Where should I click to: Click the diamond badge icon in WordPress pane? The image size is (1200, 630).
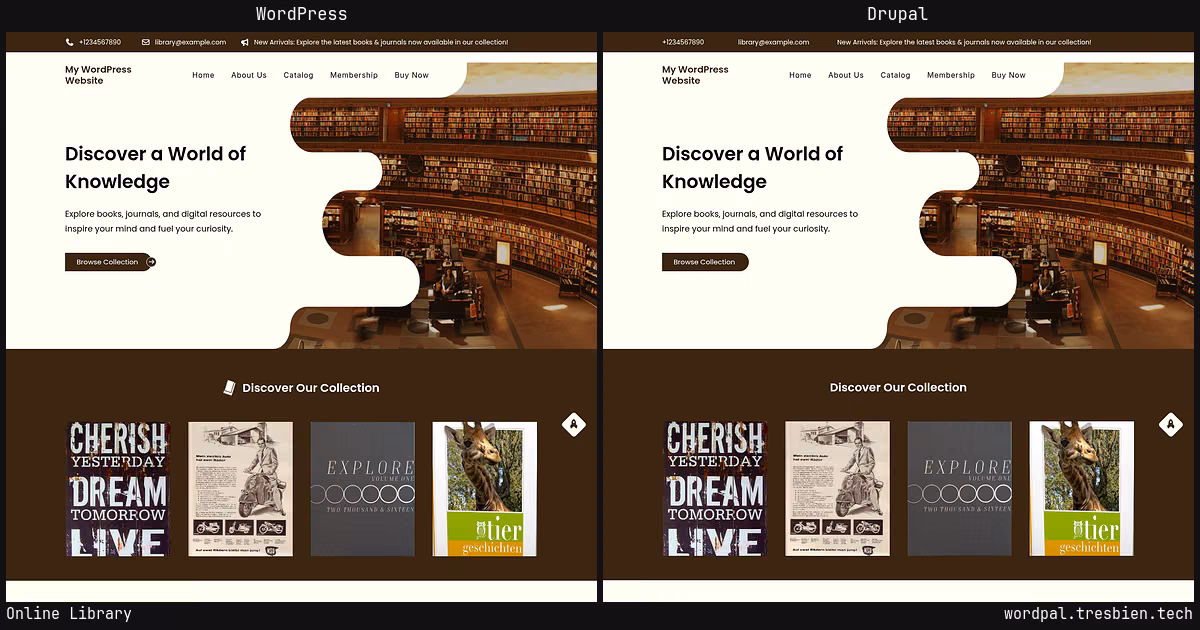[x=574, y=424]
